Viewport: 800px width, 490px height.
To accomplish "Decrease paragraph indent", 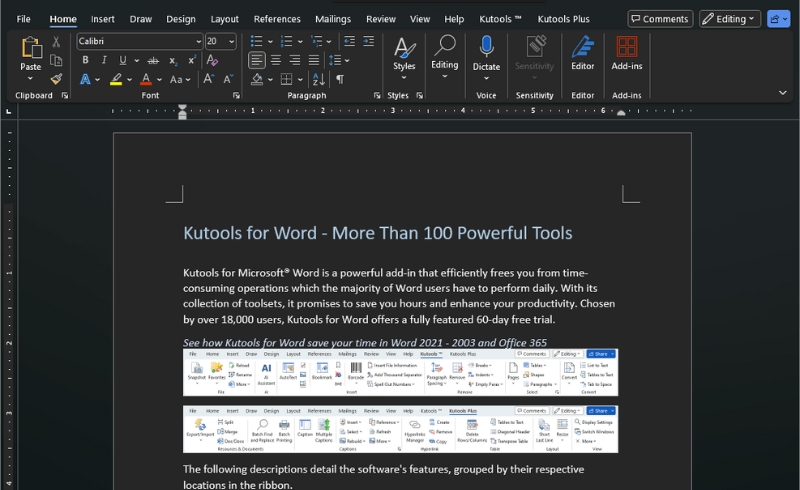I will tap(349, 41).
